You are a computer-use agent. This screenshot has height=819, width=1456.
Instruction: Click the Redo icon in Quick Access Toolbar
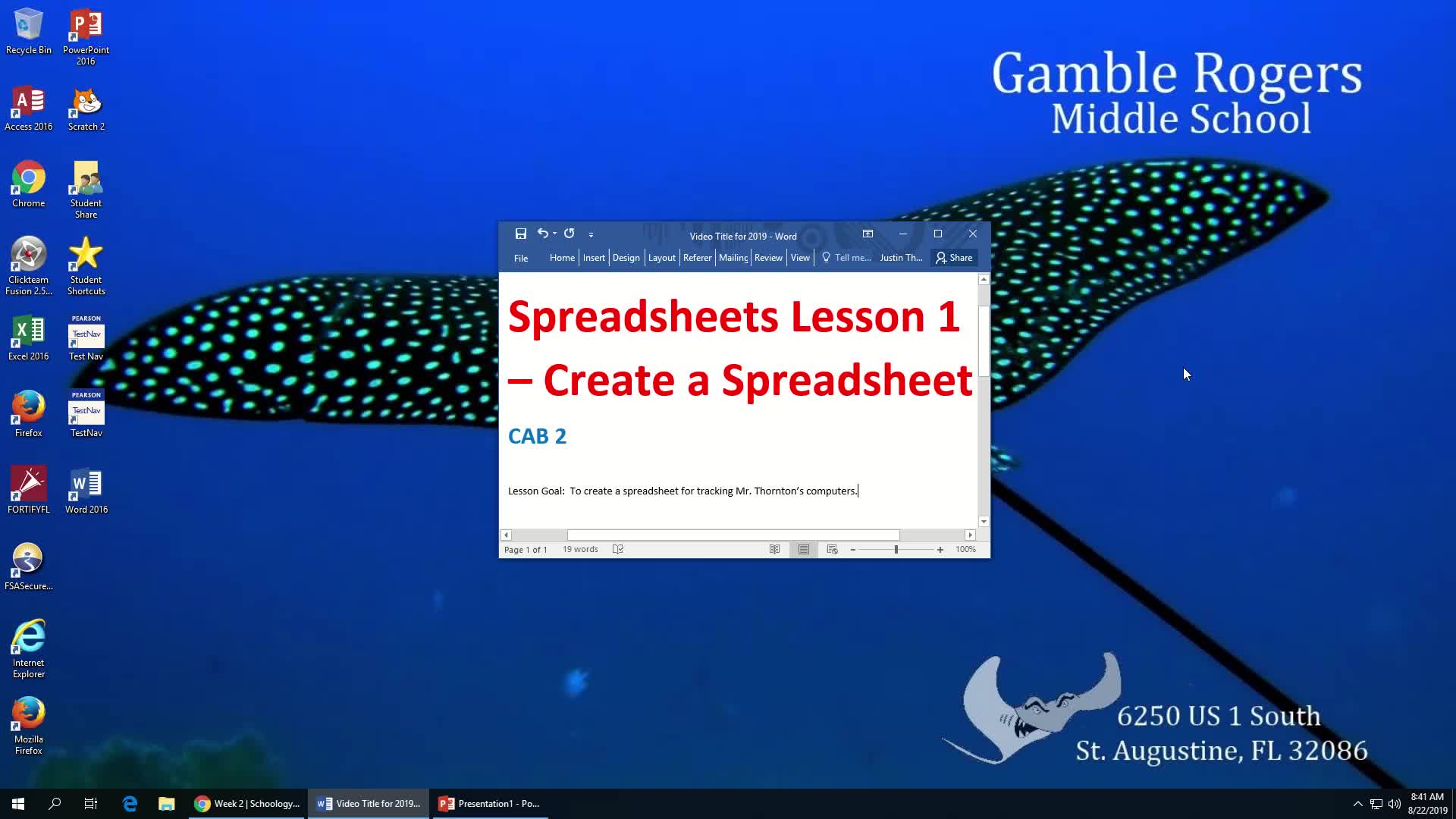[x=570, y=233]
